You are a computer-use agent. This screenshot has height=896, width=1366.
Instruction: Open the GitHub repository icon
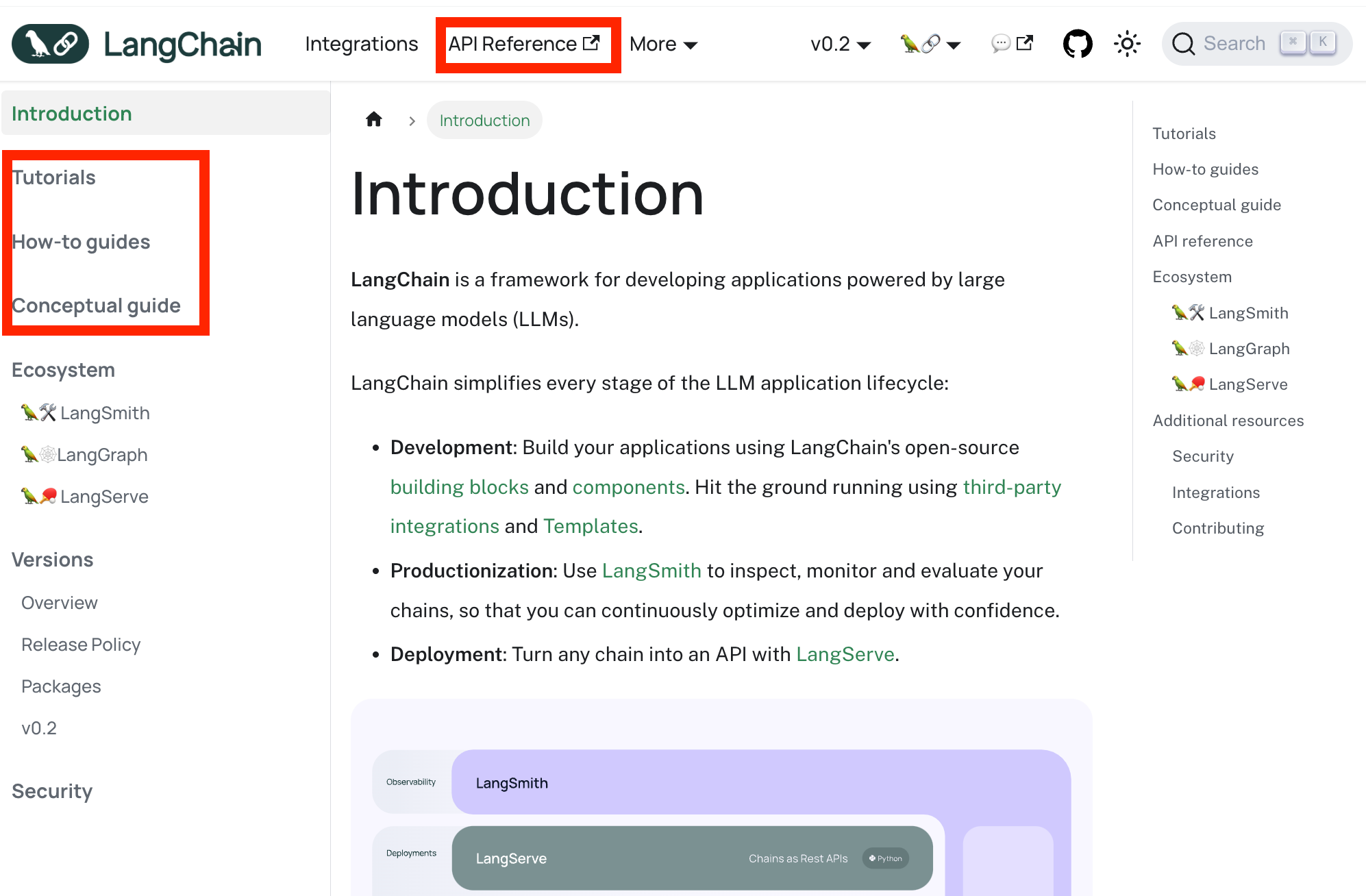1077,44
